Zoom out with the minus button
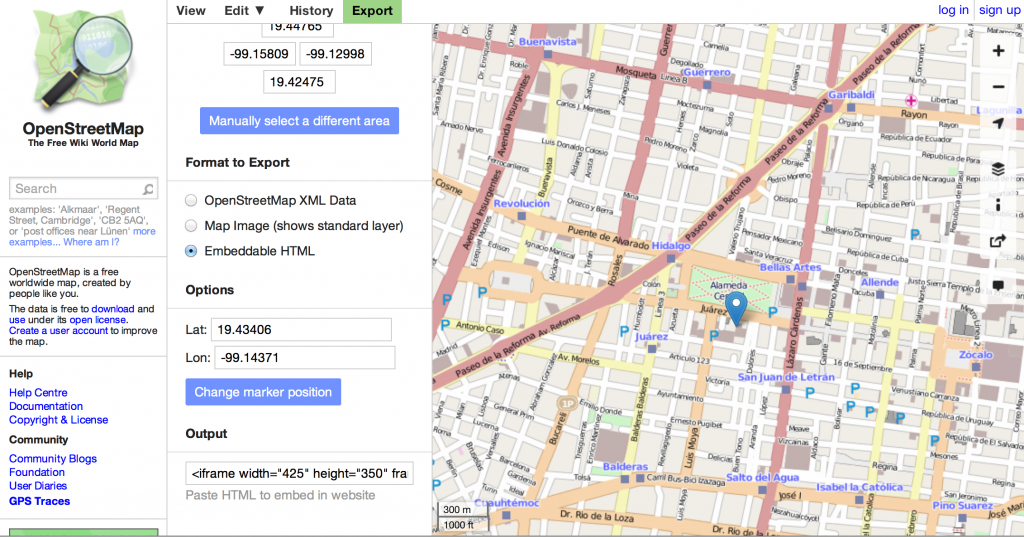 [x=998, y=87]
